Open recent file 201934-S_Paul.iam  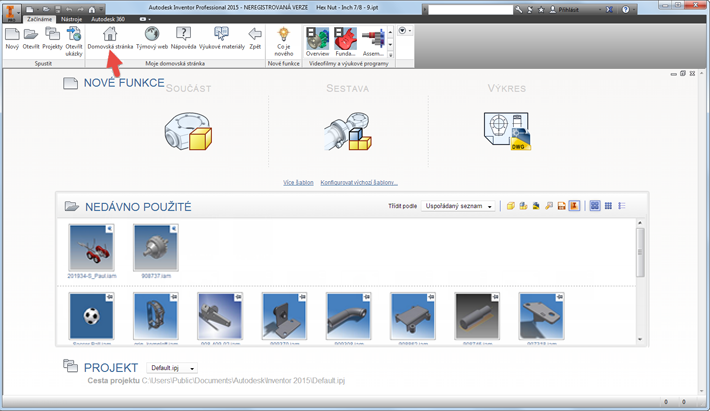[91, 251]
